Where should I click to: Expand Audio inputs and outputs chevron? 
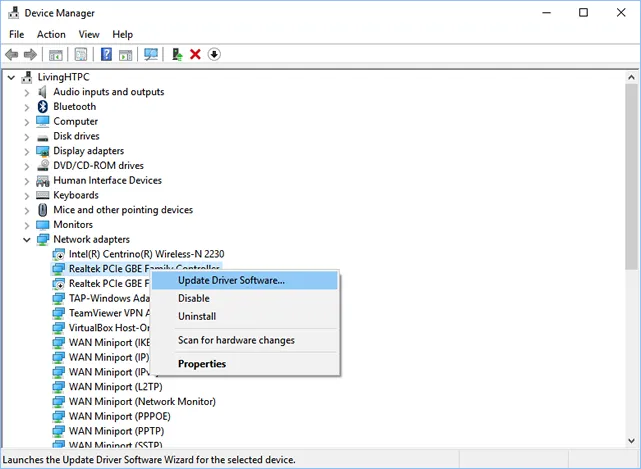[27, 93]
